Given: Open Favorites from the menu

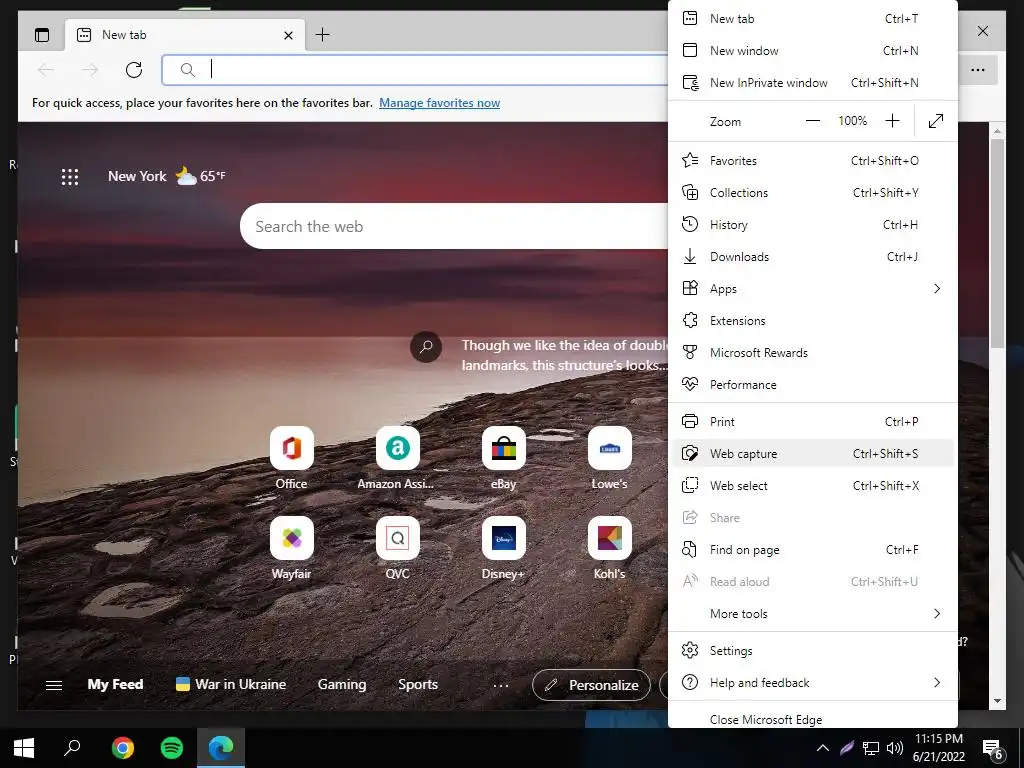Looking at the screenshot, I should tap(812, 161).
